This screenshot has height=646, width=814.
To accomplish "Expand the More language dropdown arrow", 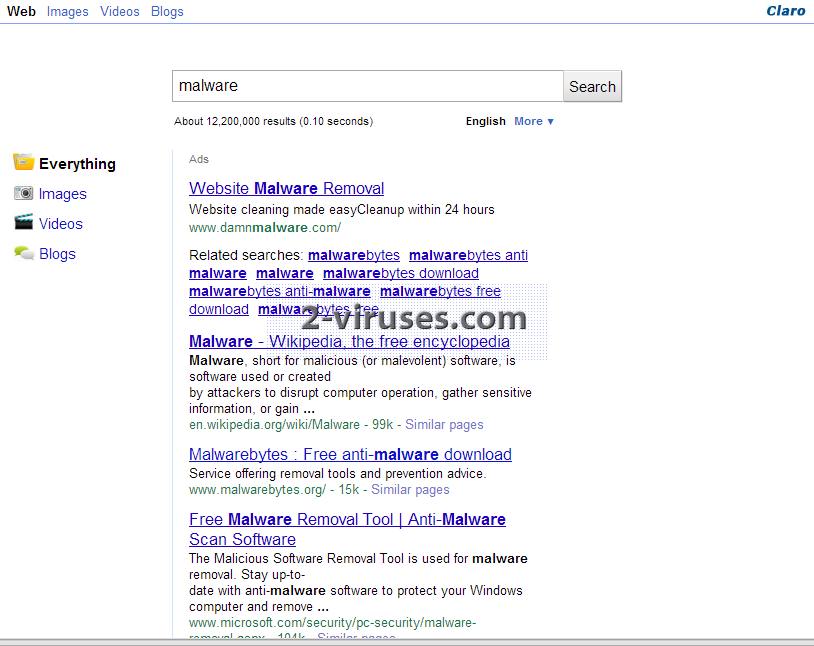I will coord(550,122).
